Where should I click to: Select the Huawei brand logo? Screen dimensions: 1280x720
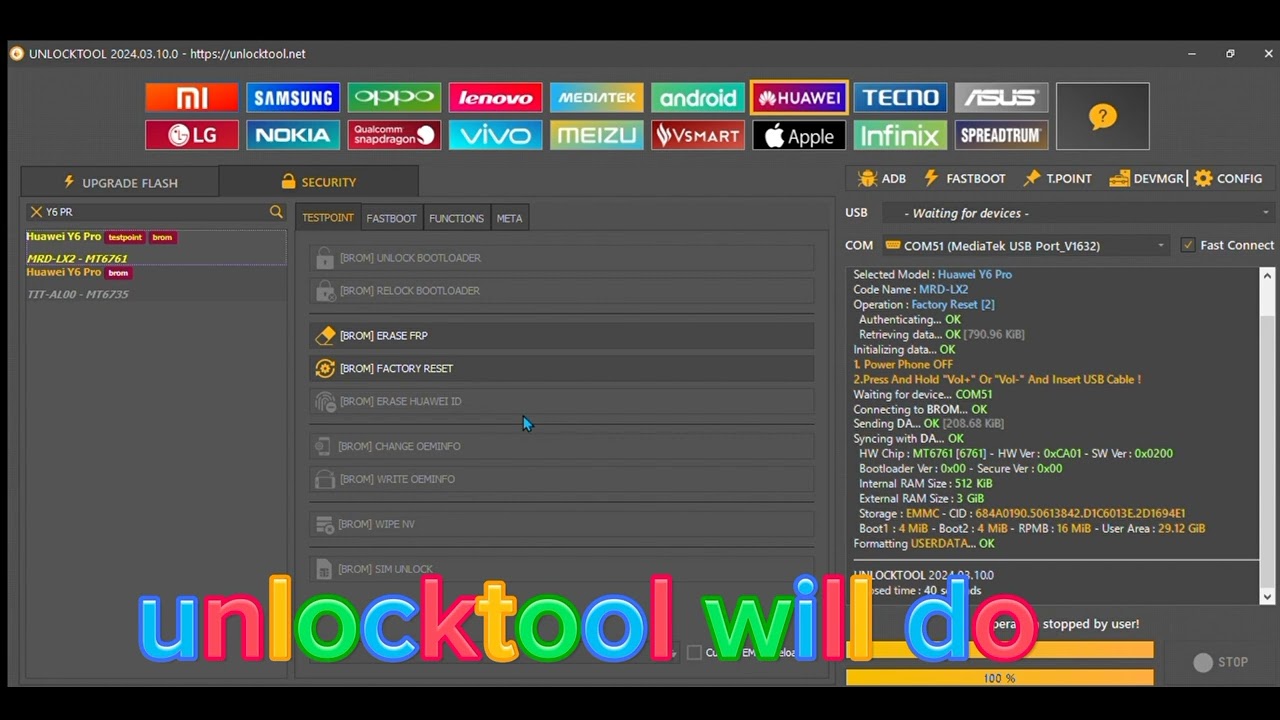point(799,97)
